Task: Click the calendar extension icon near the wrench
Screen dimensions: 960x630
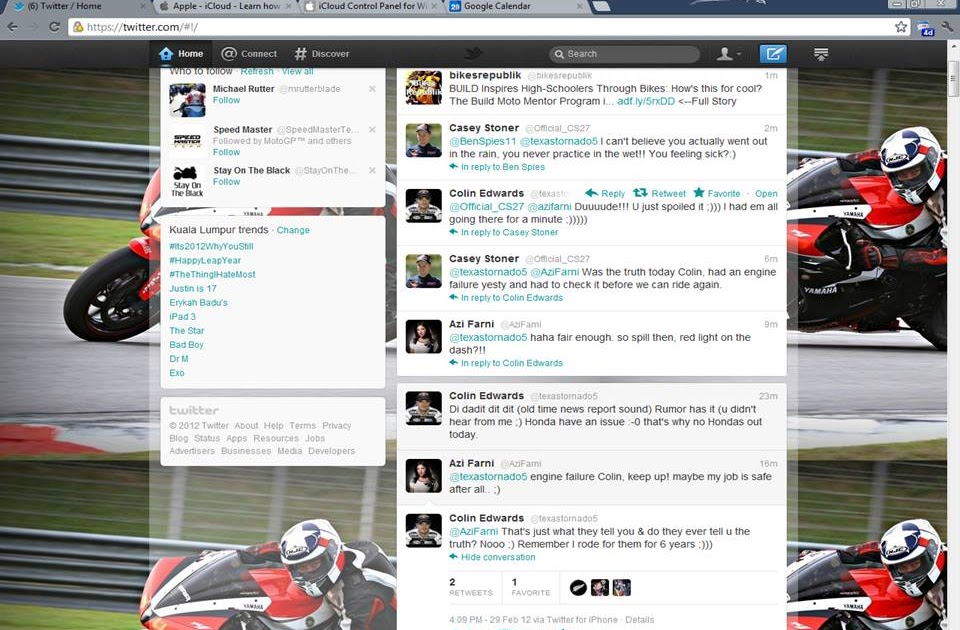Action: click(924, 28)
